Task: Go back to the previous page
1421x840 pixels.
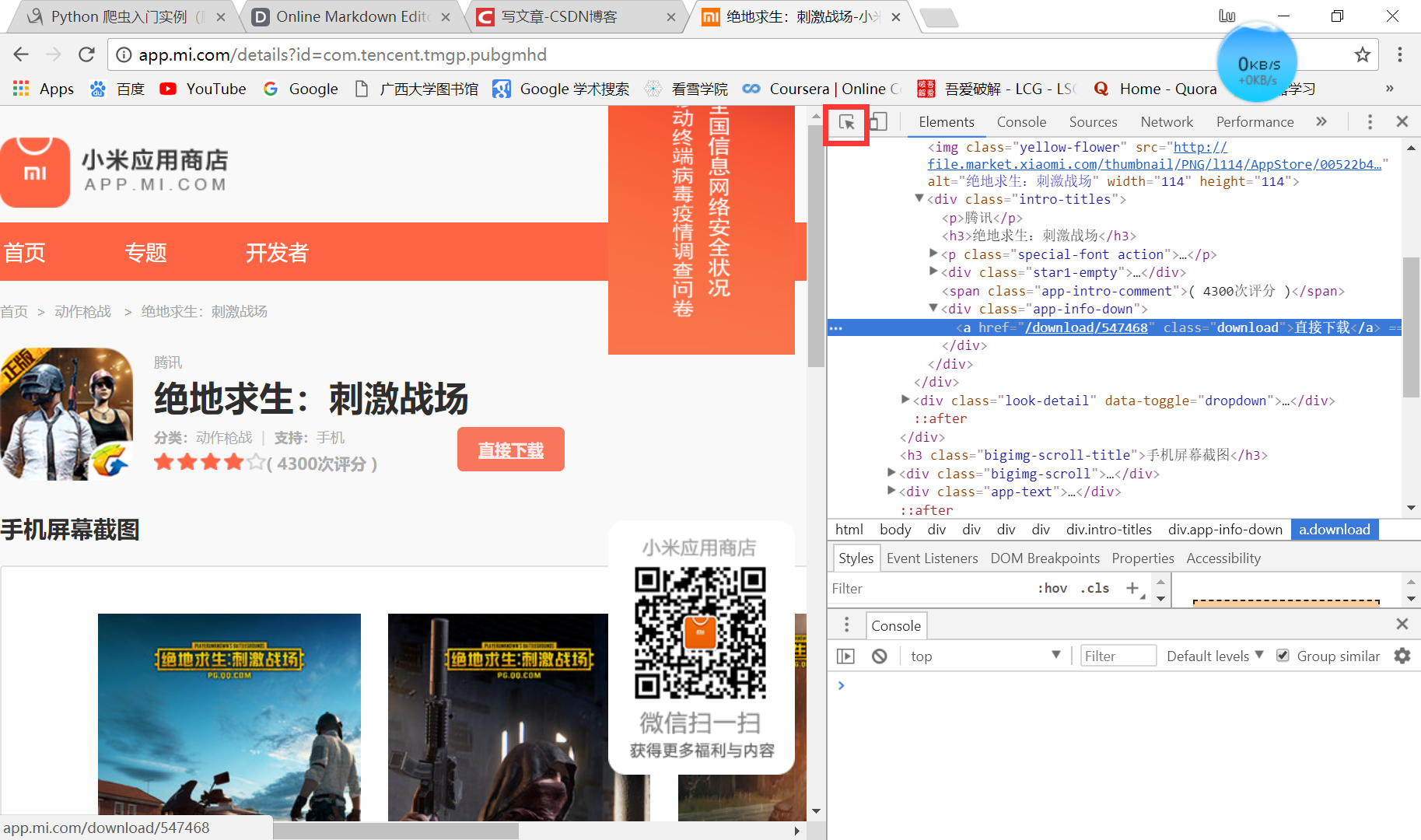Action: coord(22,54)
